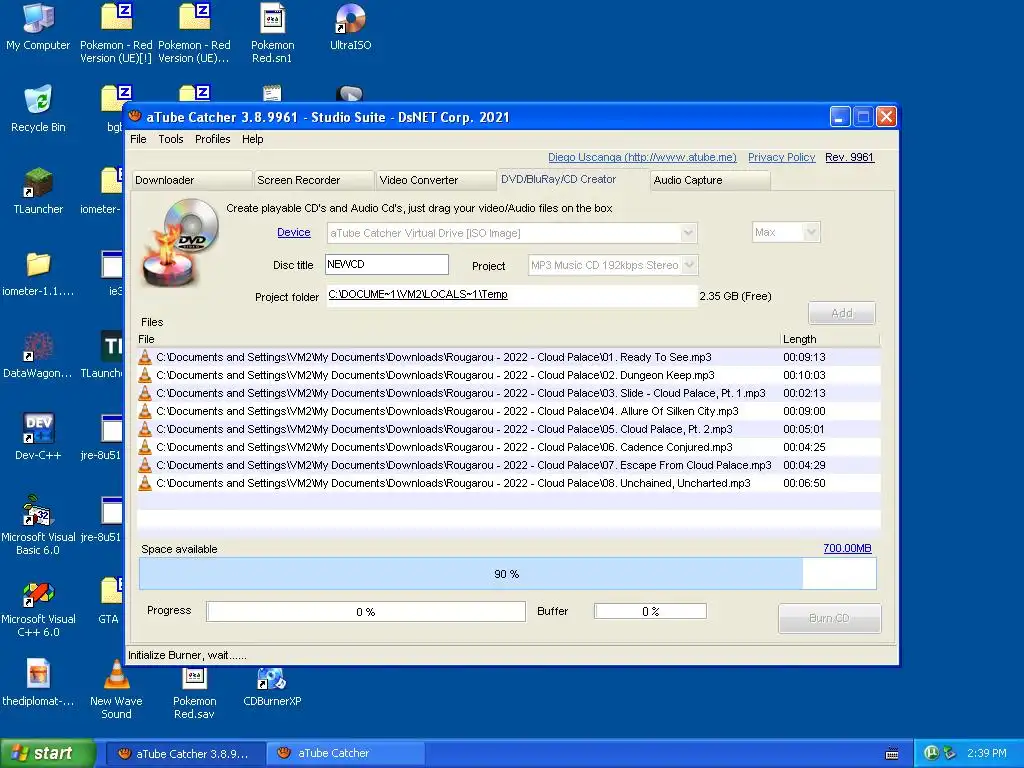The image size is (1024, 768).
Task: Click the Start button
Action: pyautogui.click(x=47, y=753)
